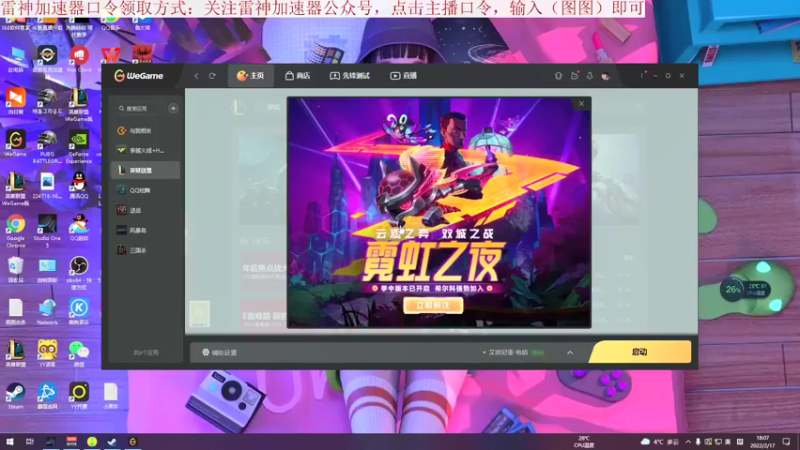
Task: Refresh the WeGame page
Action: point(212,76)
